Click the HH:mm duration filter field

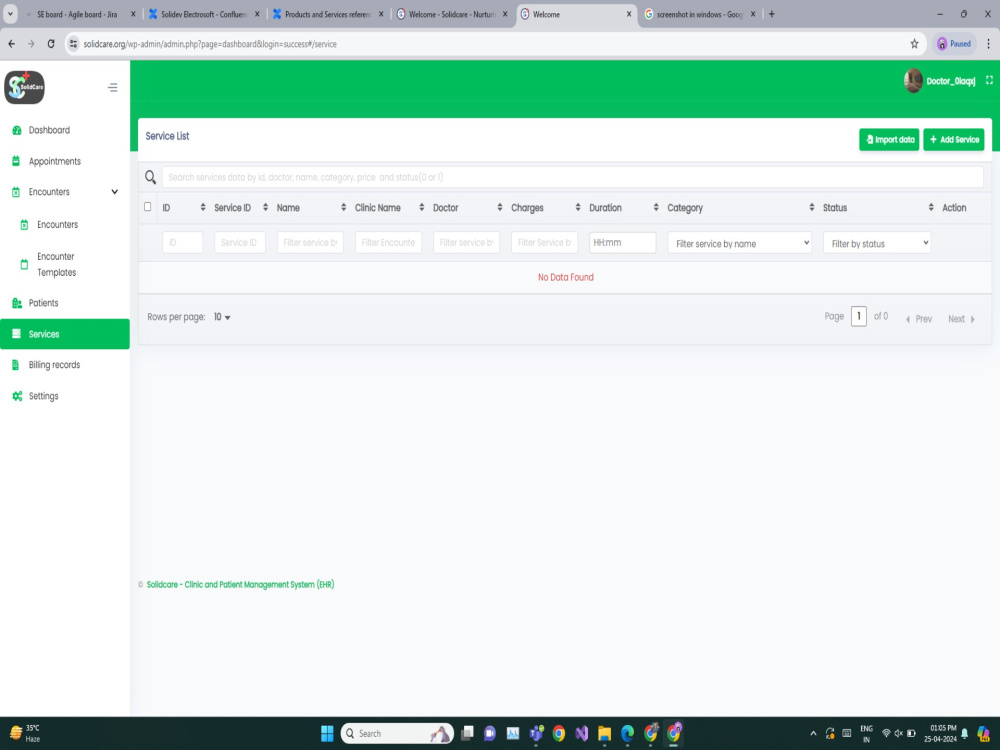point(622,242)
